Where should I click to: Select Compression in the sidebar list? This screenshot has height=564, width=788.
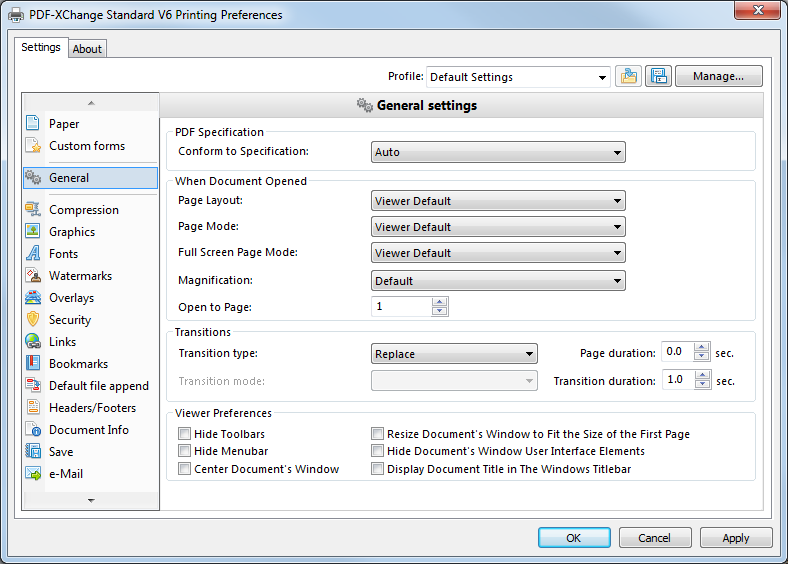pos(84,210)
